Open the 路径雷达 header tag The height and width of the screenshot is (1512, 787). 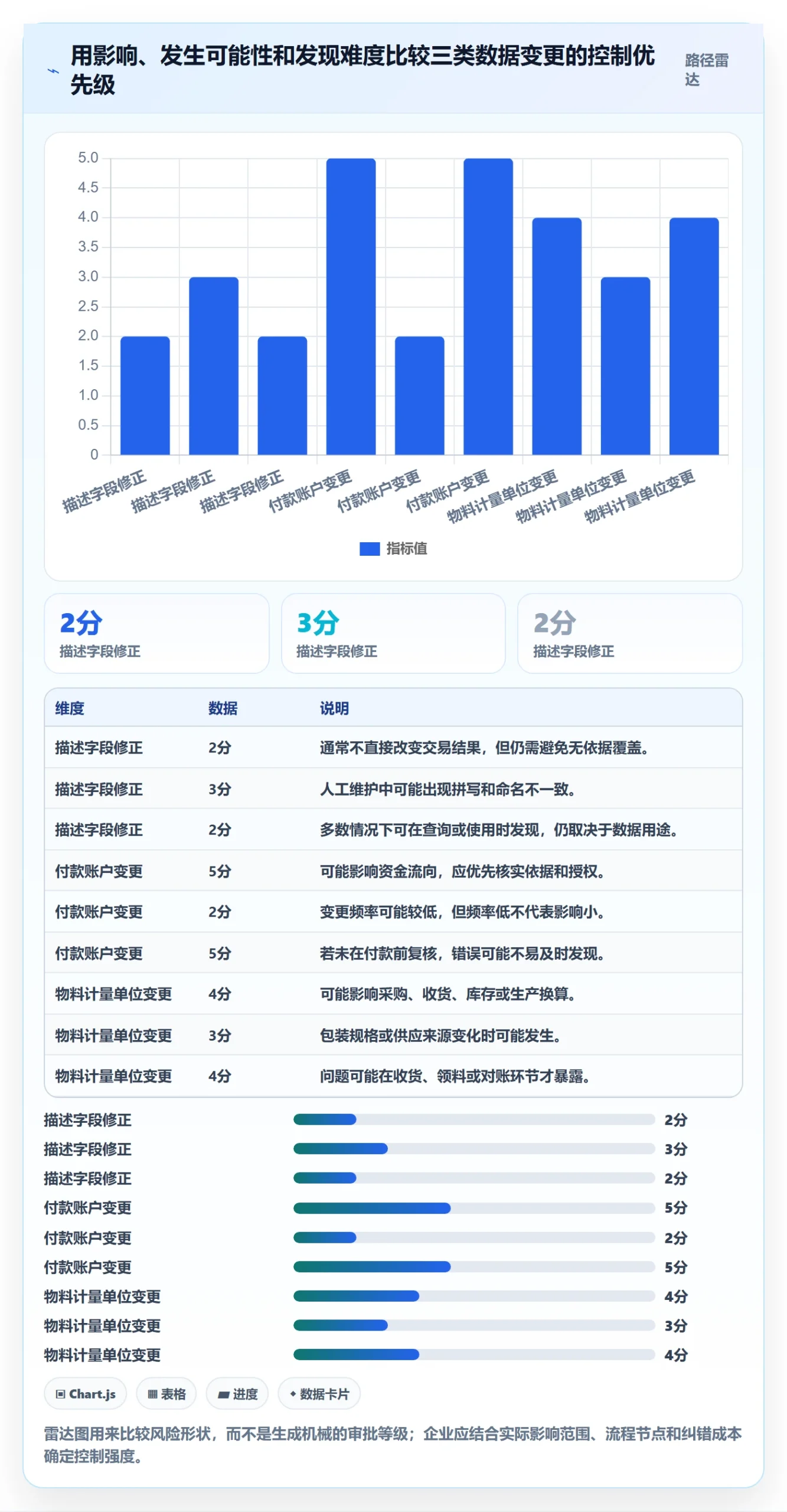706,70
